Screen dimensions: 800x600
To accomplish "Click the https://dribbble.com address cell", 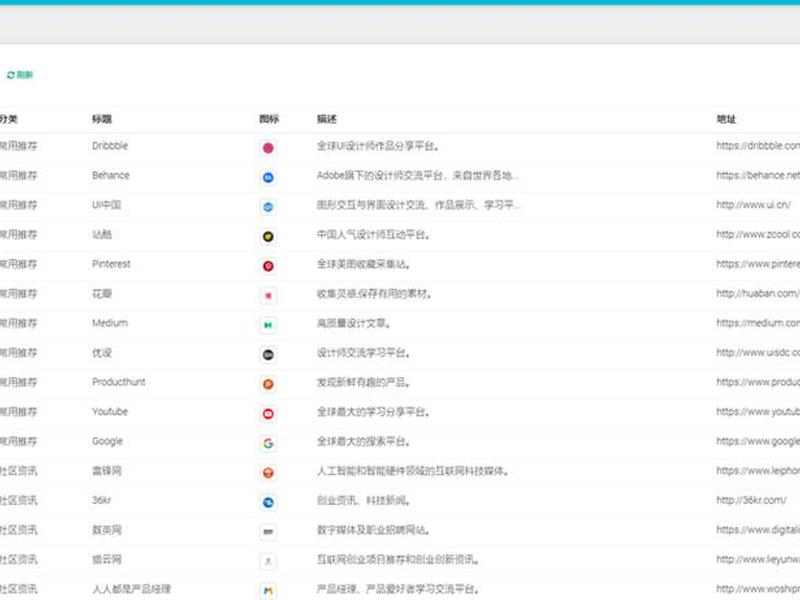I will coord(758,145).
